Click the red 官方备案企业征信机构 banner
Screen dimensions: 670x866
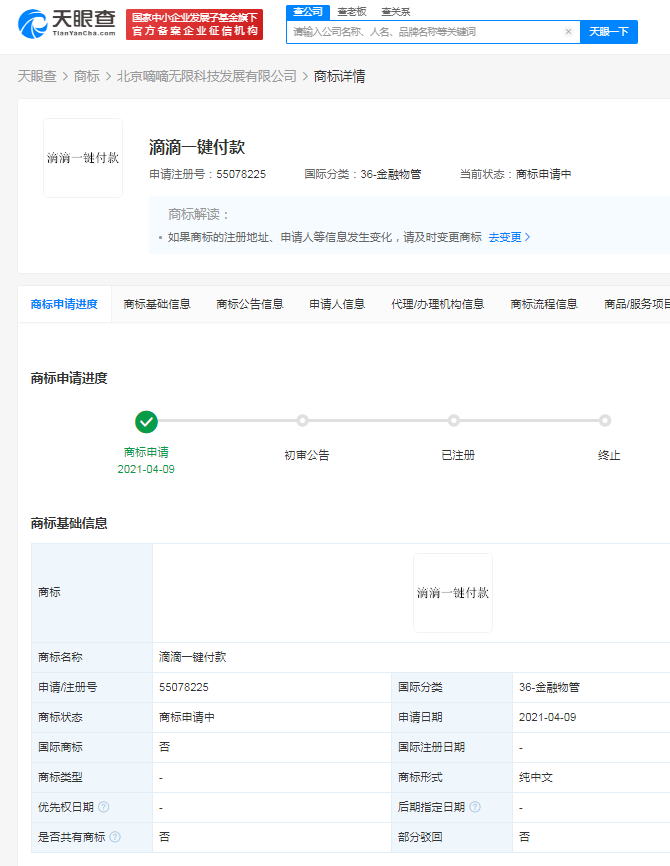[x=194, y=24]
